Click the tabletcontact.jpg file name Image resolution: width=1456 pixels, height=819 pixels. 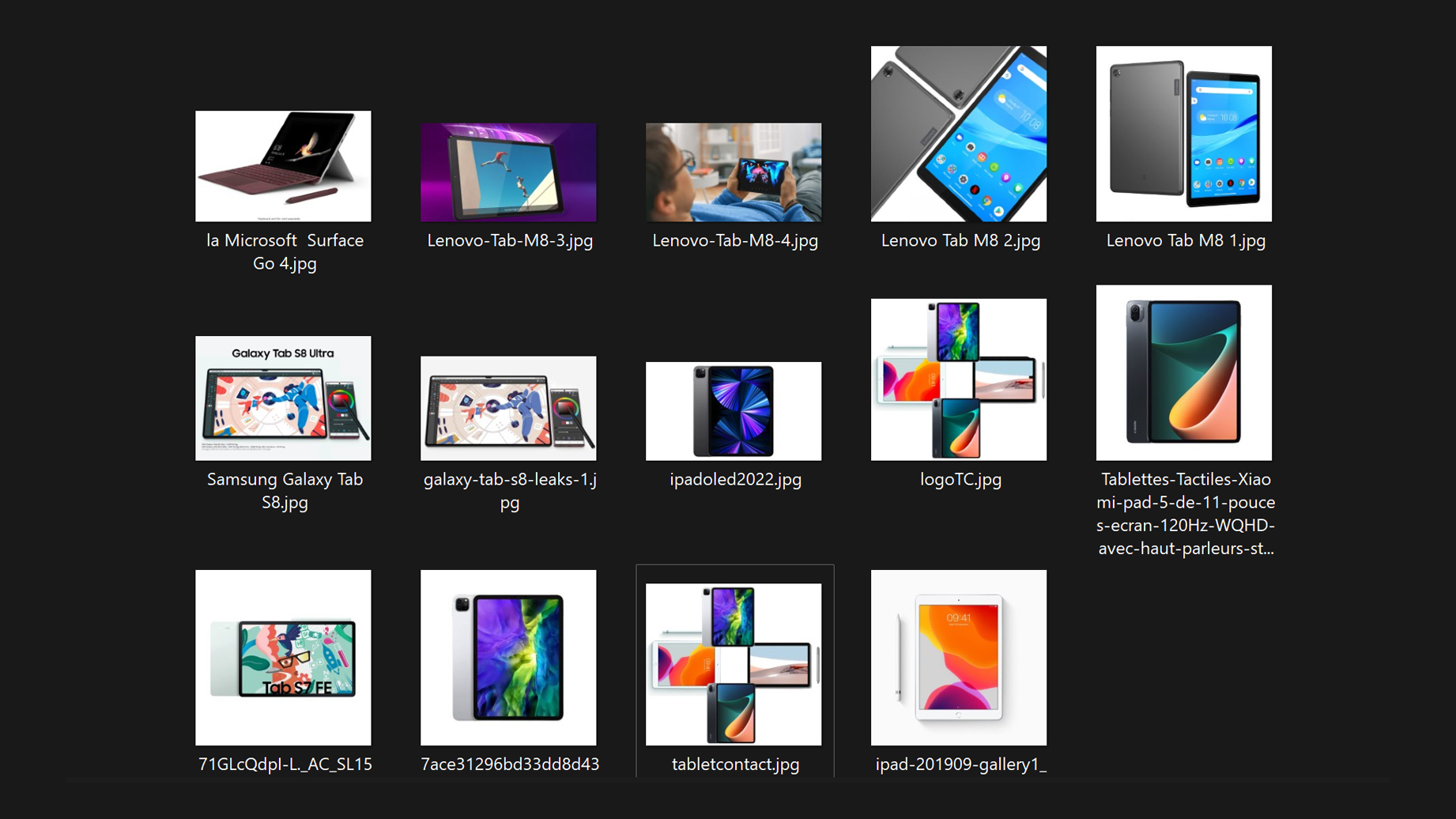[735, 764]
